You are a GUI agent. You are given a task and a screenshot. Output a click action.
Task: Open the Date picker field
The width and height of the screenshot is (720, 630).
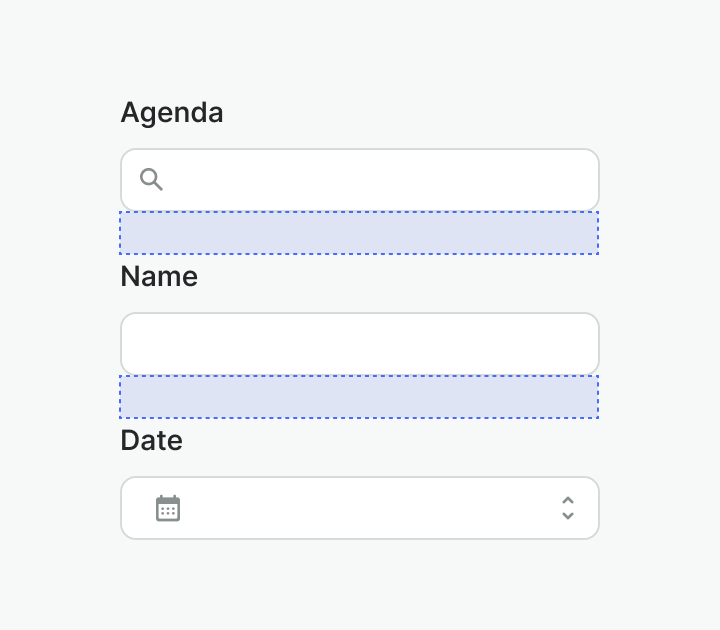click(x=360, y=508)
